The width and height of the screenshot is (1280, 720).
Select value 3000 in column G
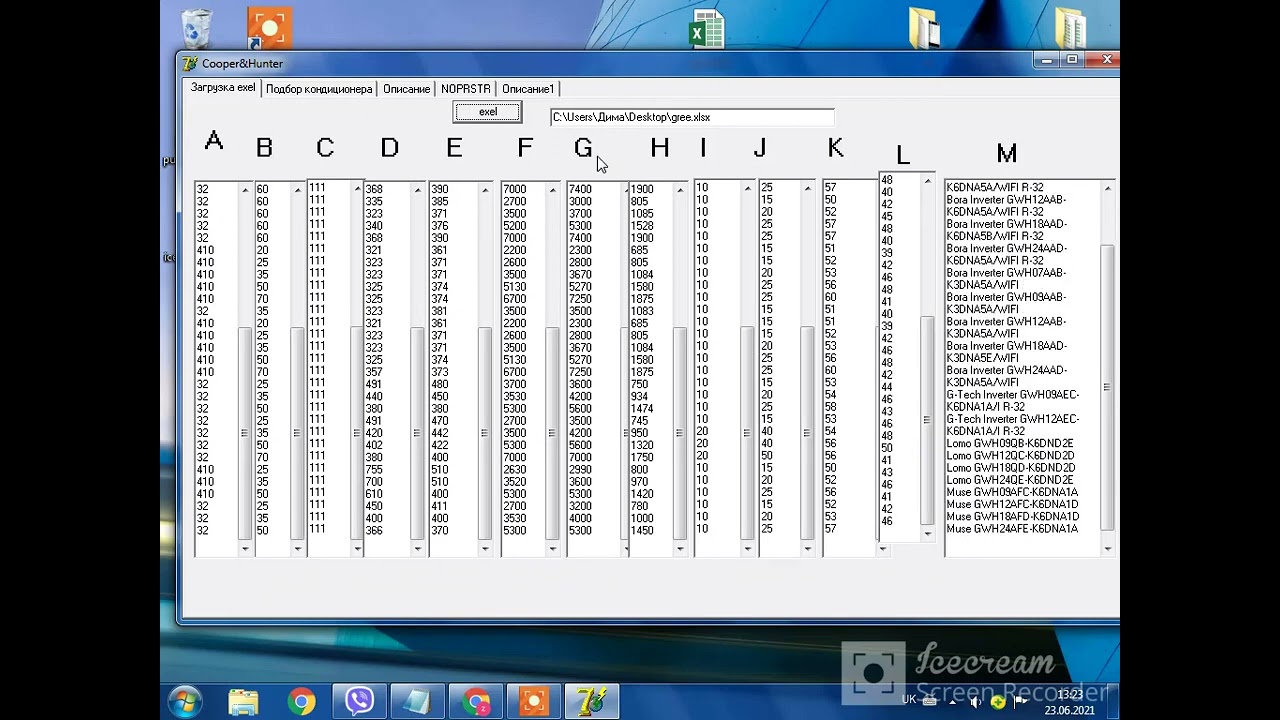580,201
